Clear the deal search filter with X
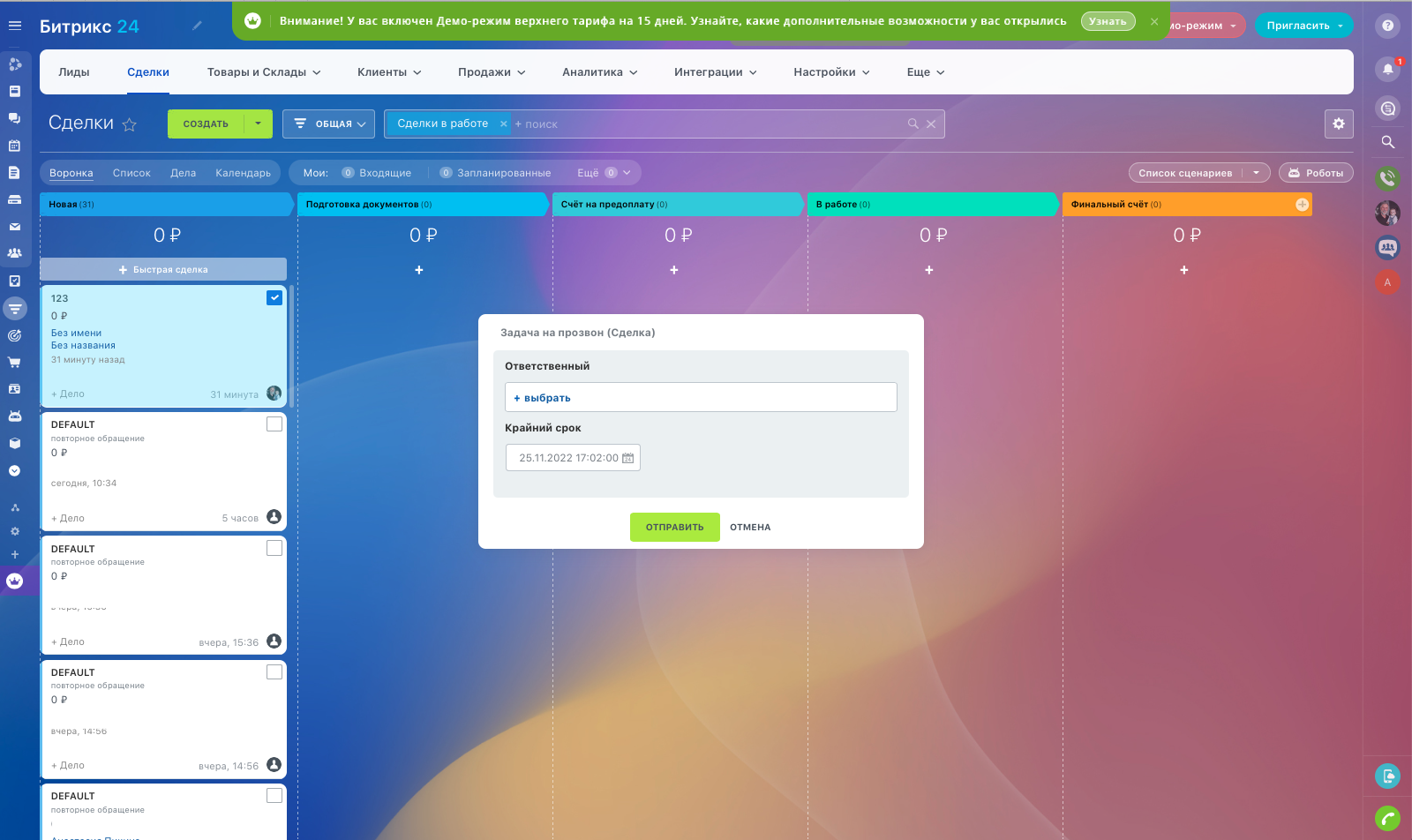Viewport: 1412px width, 840px height. click(x=931, y=124)
